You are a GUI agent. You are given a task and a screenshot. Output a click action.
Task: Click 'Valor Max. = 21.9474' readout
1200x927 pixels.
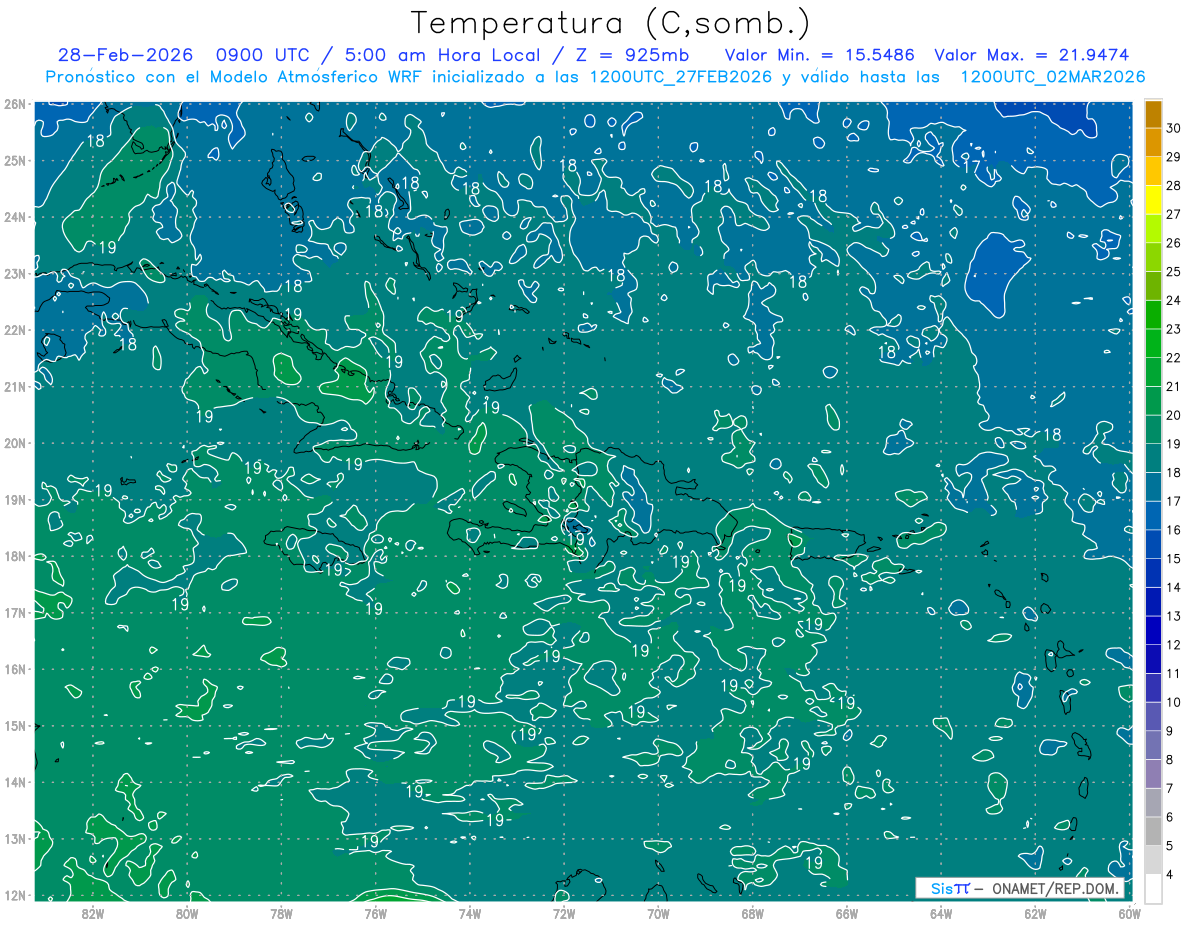pyautogui.click(x=1033, y=55)
